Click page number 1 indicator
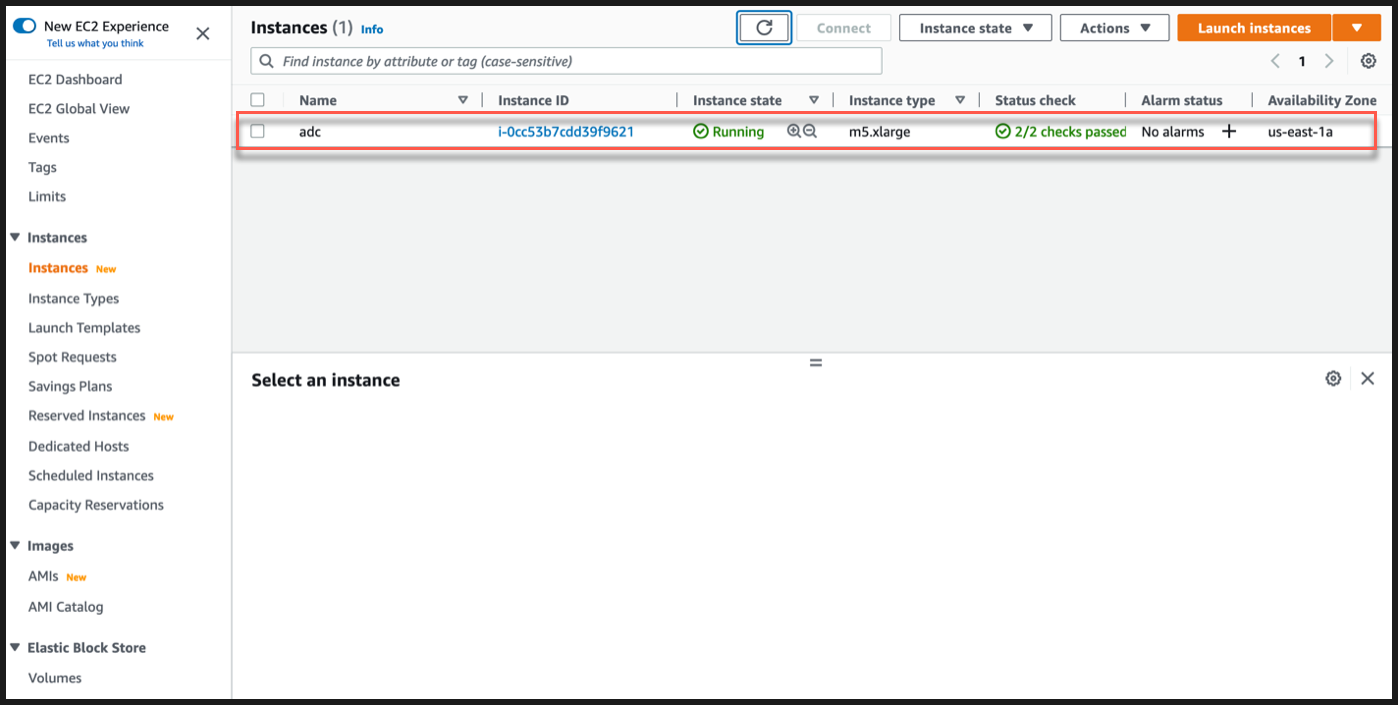This screenshot has width=1398, height=705. 1302,61
